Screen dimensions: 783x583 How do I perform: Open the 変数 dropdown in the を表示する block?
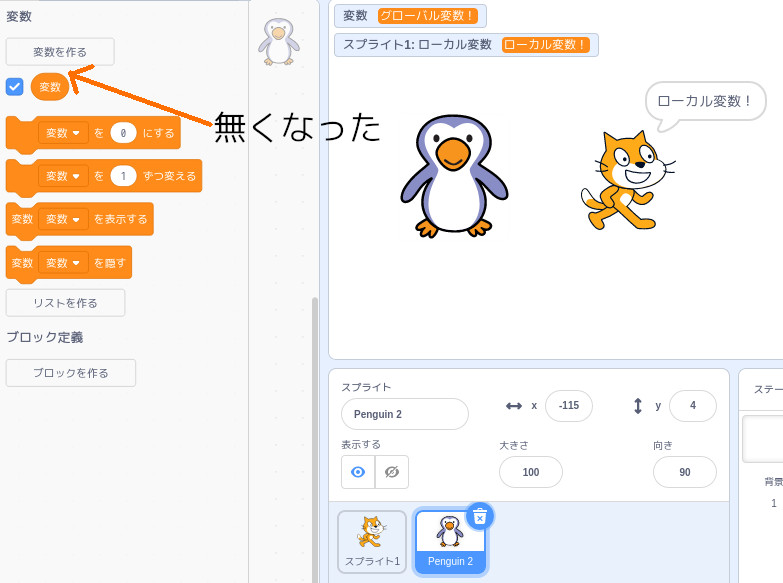coord(63,219)
